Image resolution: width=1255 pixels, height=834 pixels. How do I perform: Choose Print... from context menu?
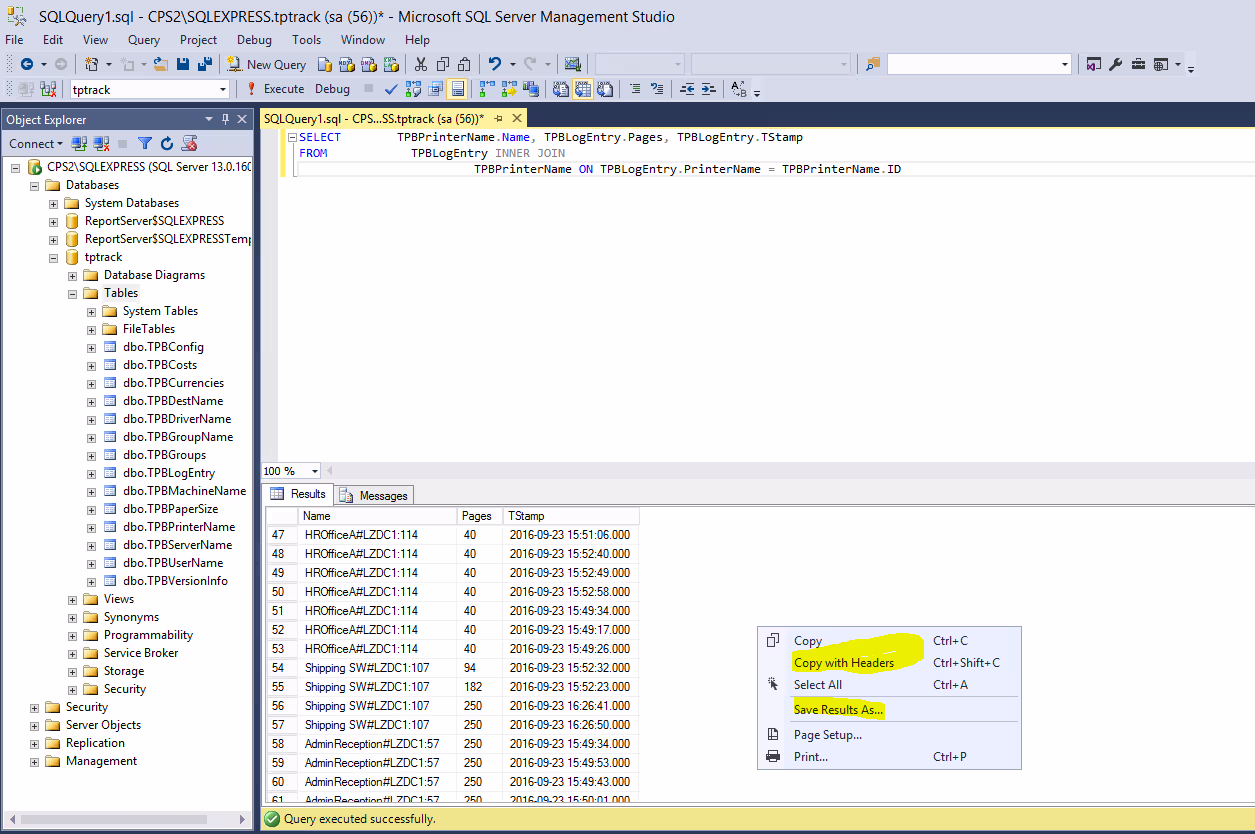tap(811, 757)
